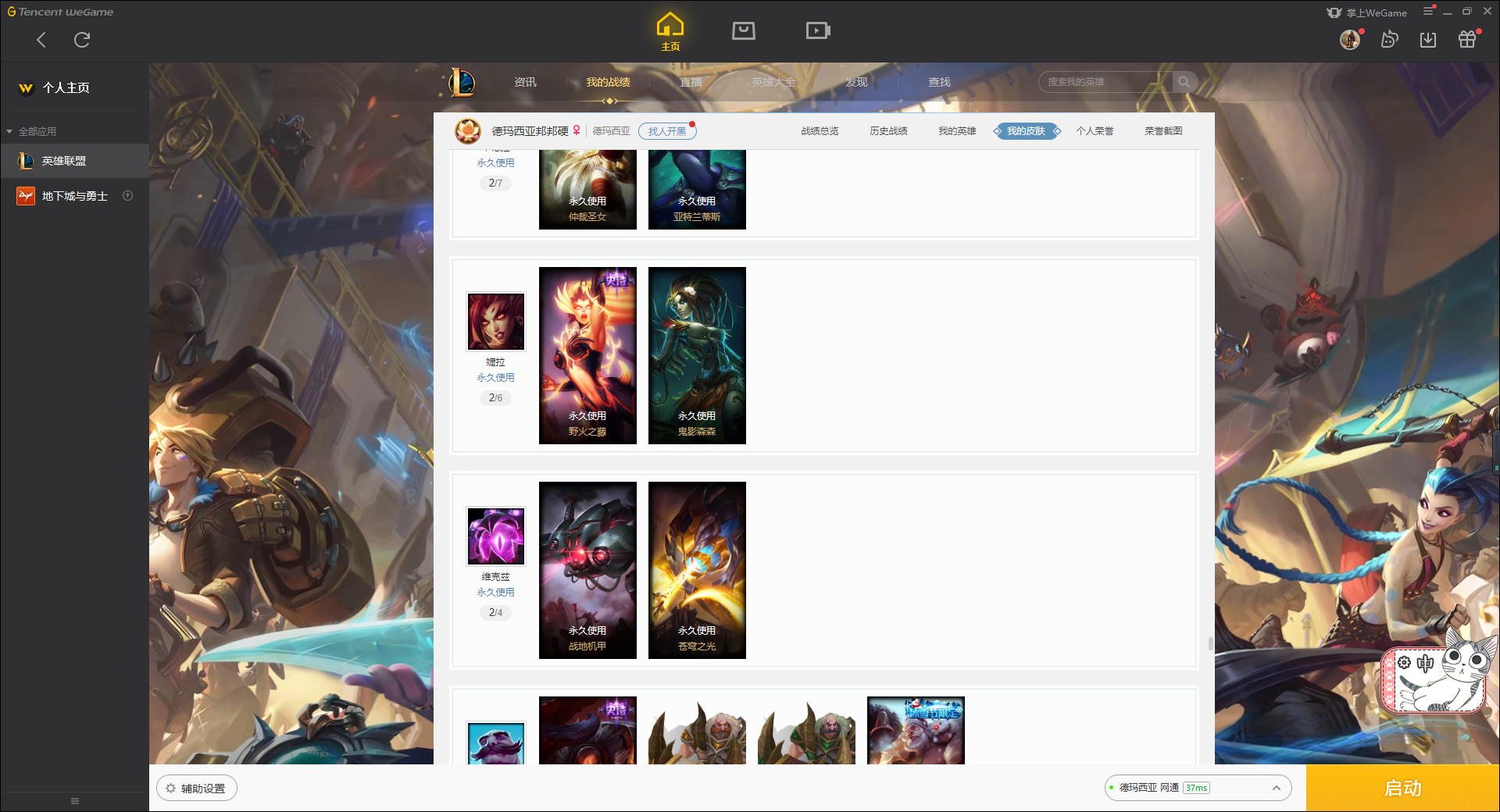Click the sidebar bottom grip icon
This screenshot has height=812, width=1500.
[x=75, y=801]
